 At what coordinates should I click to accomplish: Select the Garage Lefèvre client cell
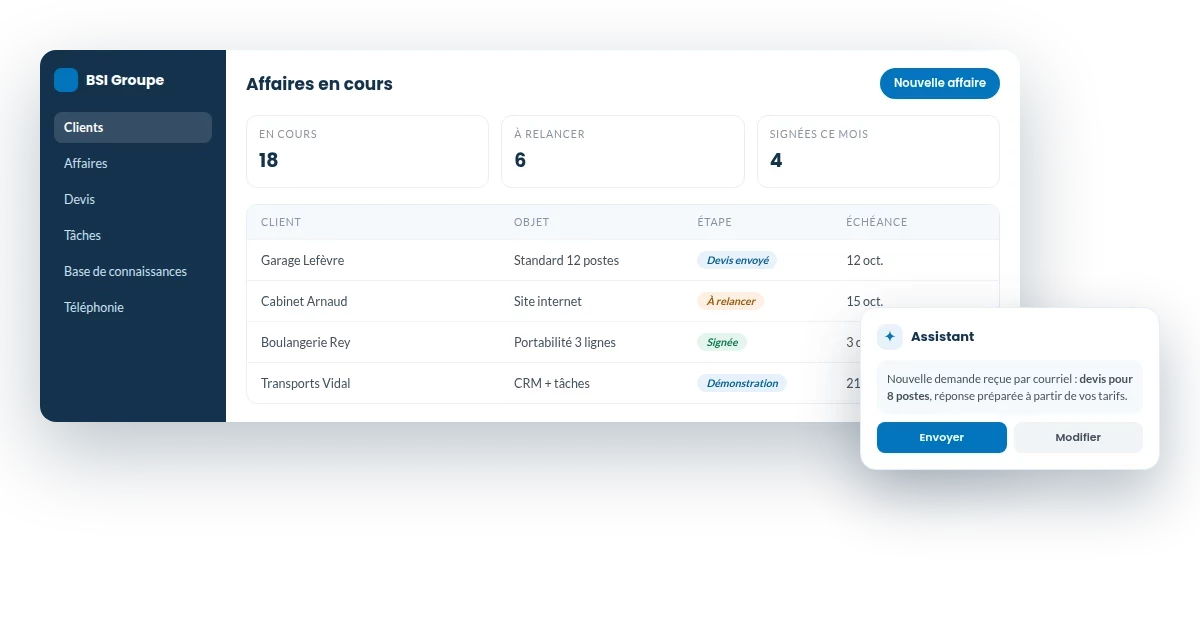[302, 260]
